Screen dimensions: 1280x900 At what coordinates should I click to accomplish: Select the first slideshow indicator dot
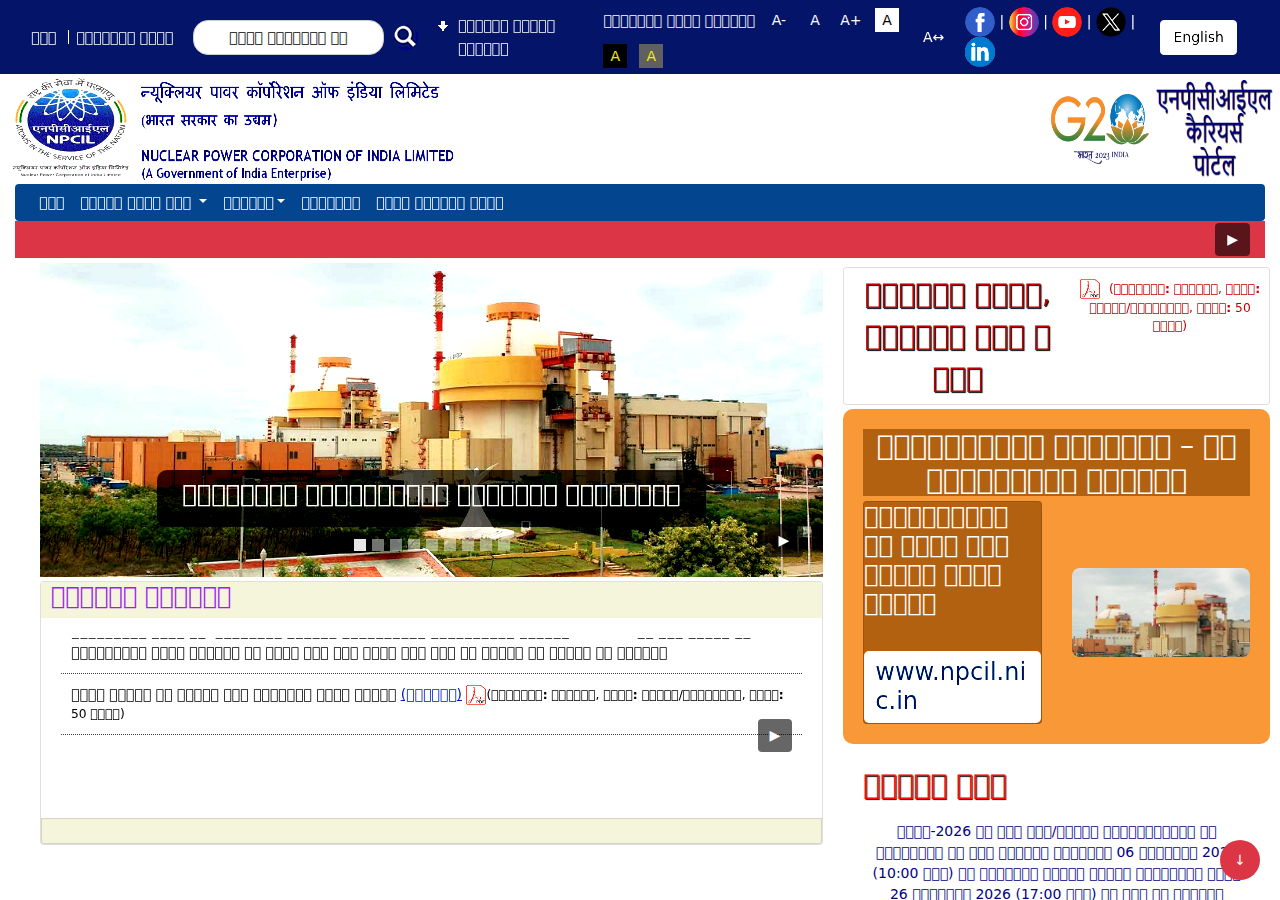pyautogui.click(x=360, y=545)
